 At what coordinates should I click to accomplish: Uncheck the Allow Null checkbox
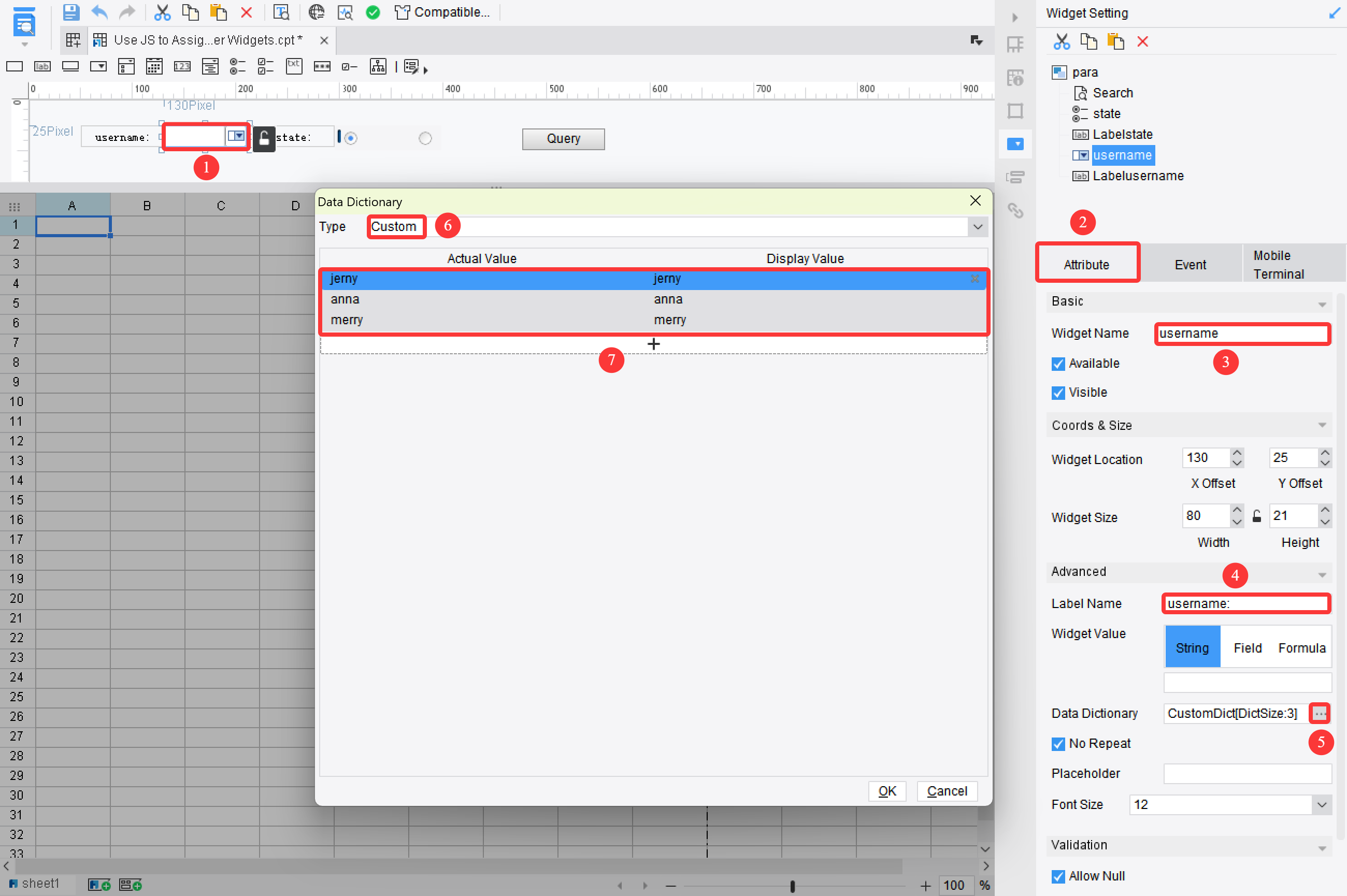[x=1058, y=876]
